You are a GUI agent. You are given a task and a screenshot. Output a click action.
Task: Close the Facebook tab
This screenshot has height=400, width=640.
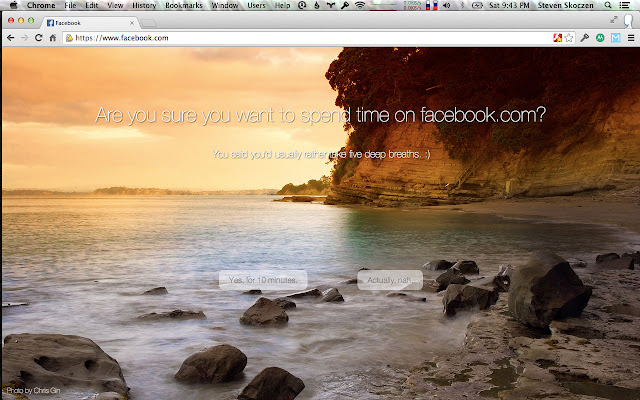point(132,23)
